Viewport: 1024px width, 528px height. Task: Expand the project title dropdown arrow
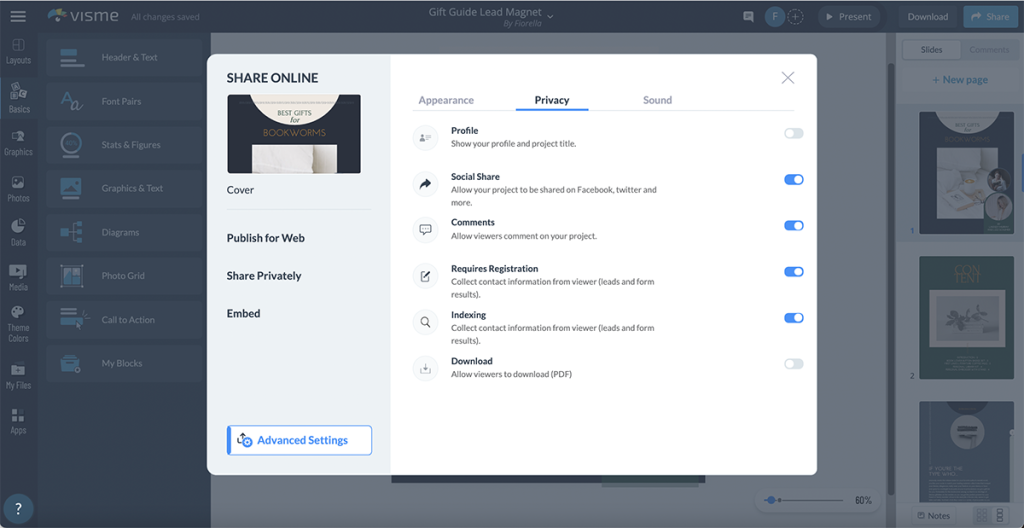(550, 16)
